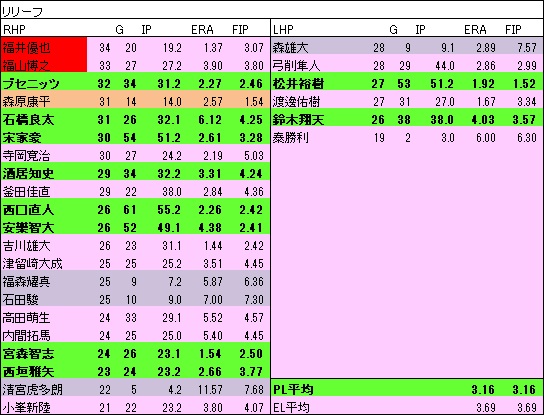Viewport: 544px width, 415px height.
Task: Select the 福井優也 name cell
Action: [44, 47]
